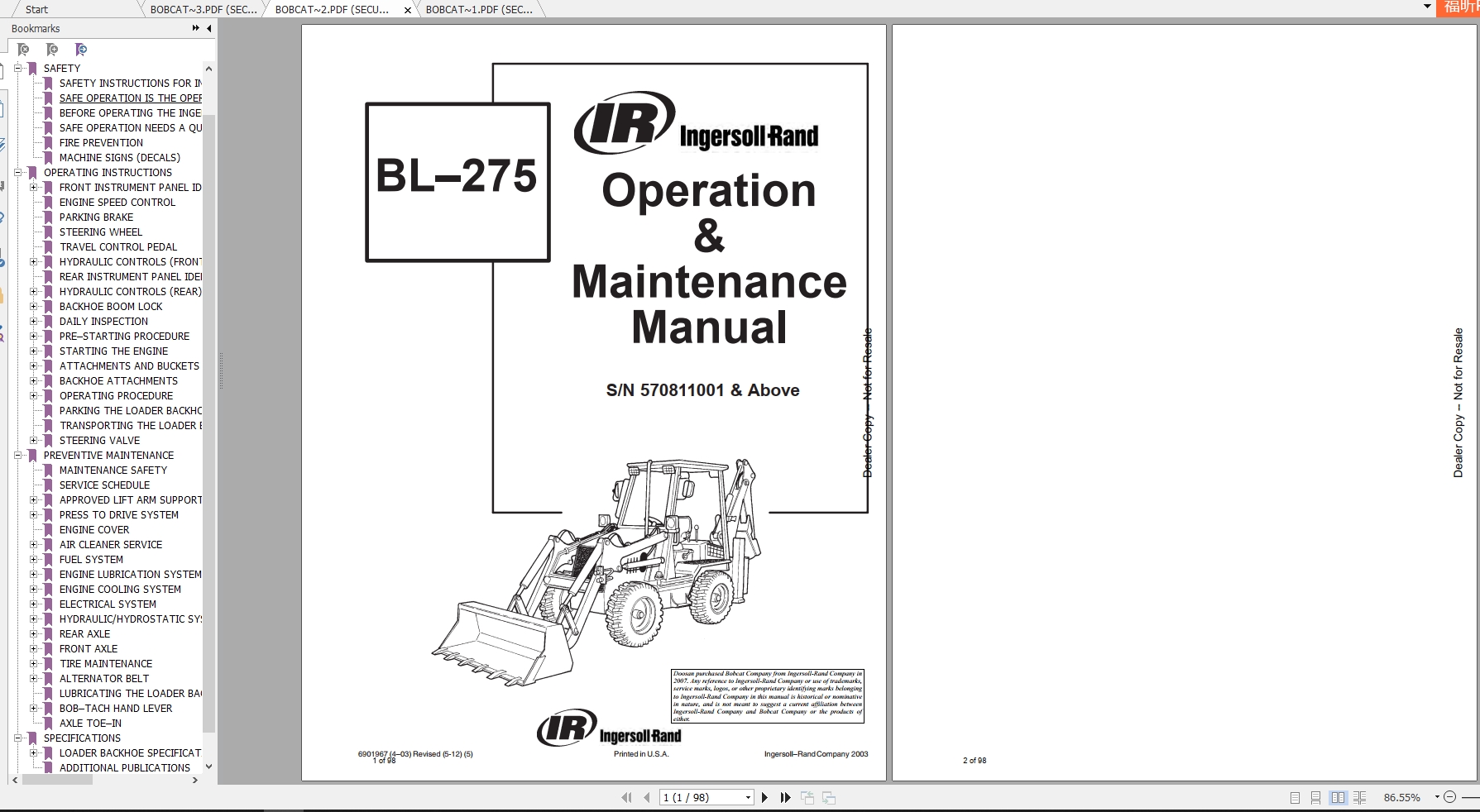Screen dimensions: 1480x812
Task: Adjust the zoom slider
Action: point(1472,798)
